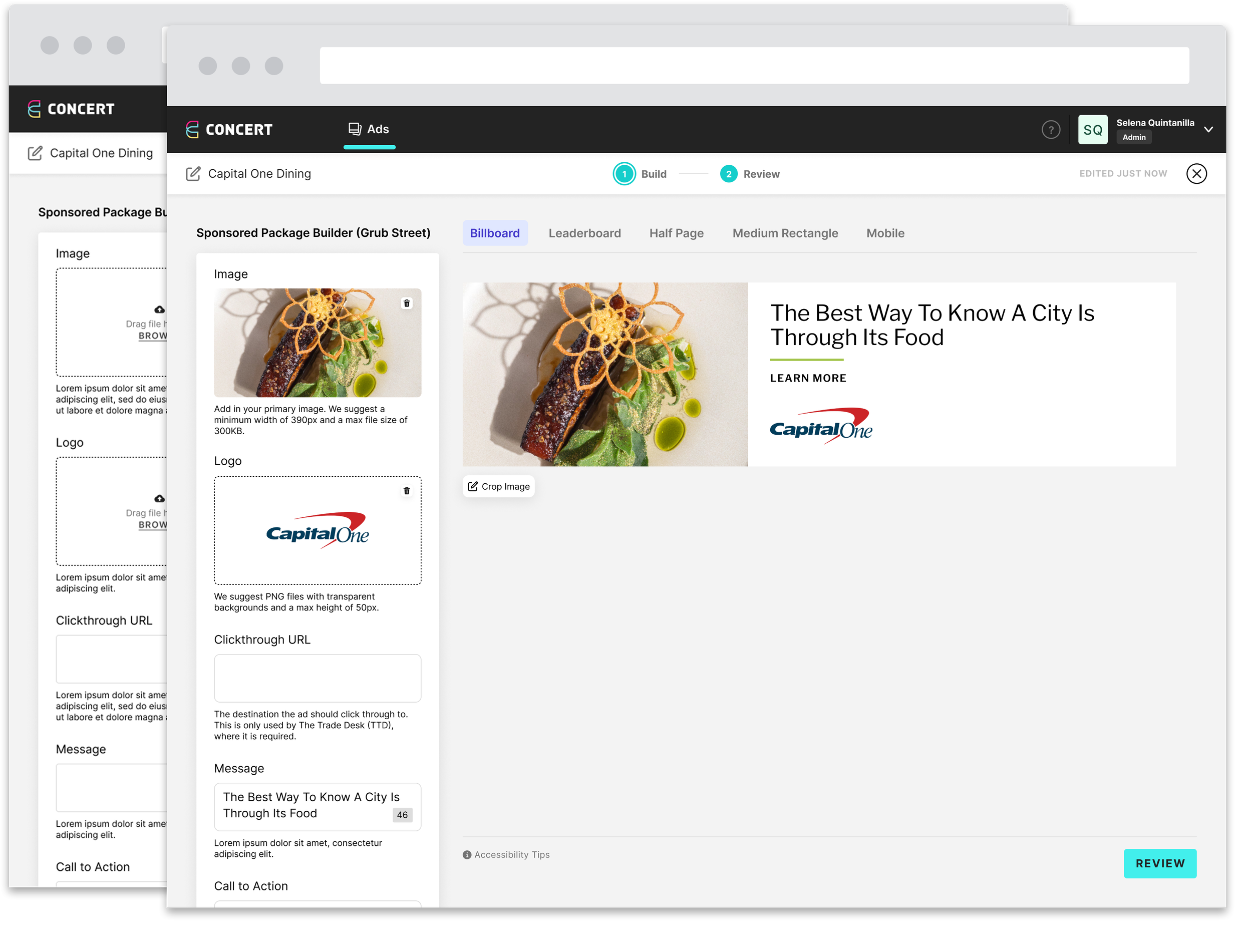Click the Message field in the back window
This screenshot has width=1252, height=952.
(x=112, y=788)
